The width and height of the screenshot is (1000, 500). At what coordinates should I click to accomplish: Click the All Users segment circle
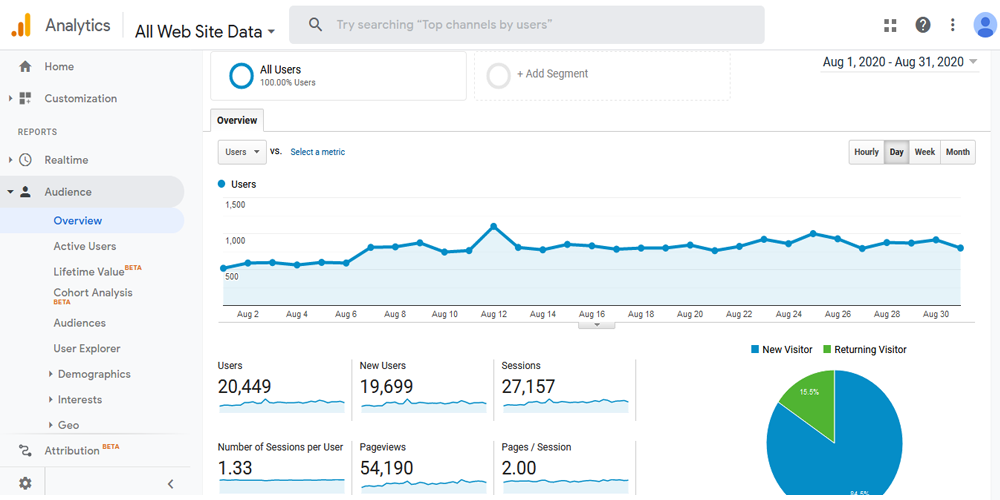tap(242, 76)
